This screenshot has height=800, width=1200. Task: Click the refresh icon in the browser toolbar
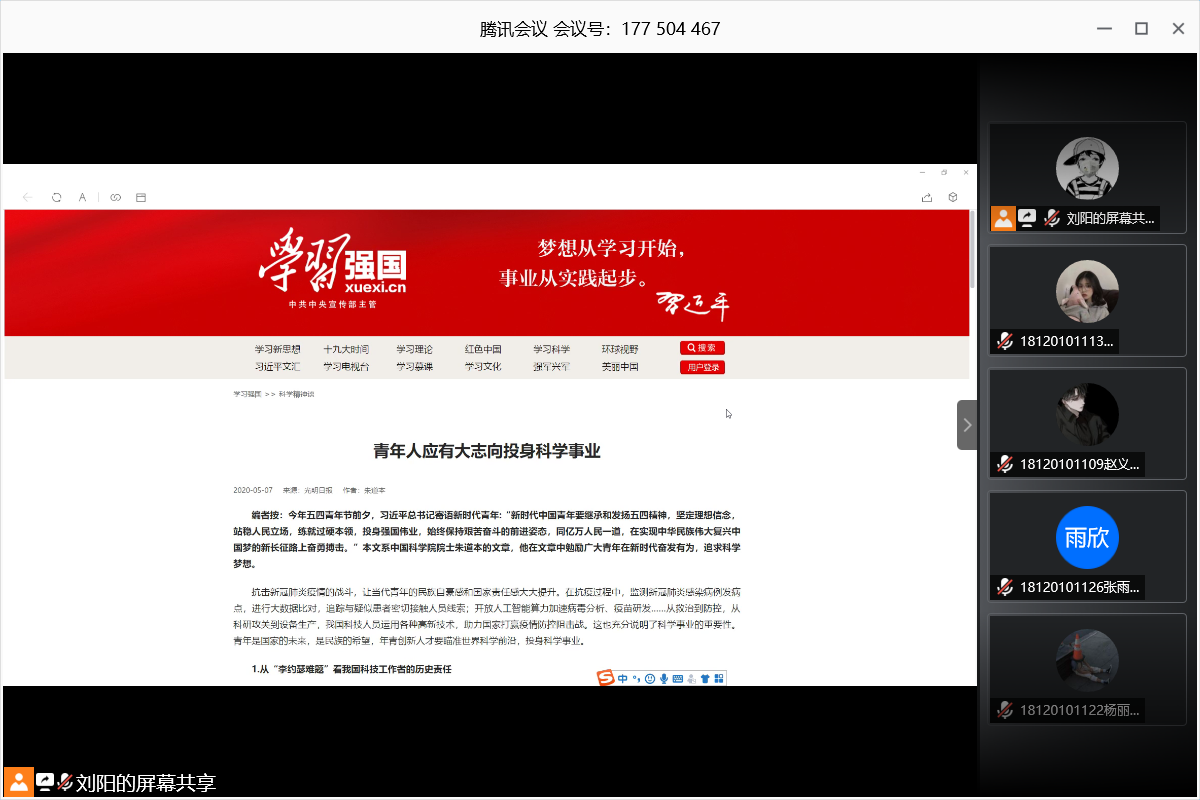pos(57,198)
